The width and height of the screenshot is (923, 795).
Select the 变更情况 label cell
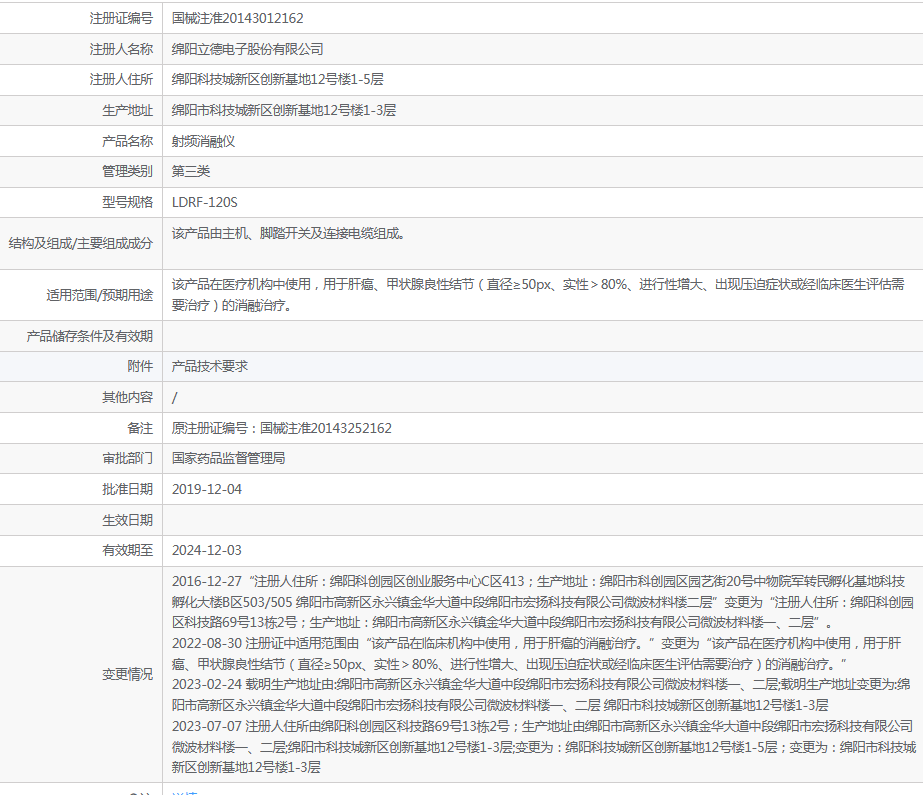tap(127, 674)
